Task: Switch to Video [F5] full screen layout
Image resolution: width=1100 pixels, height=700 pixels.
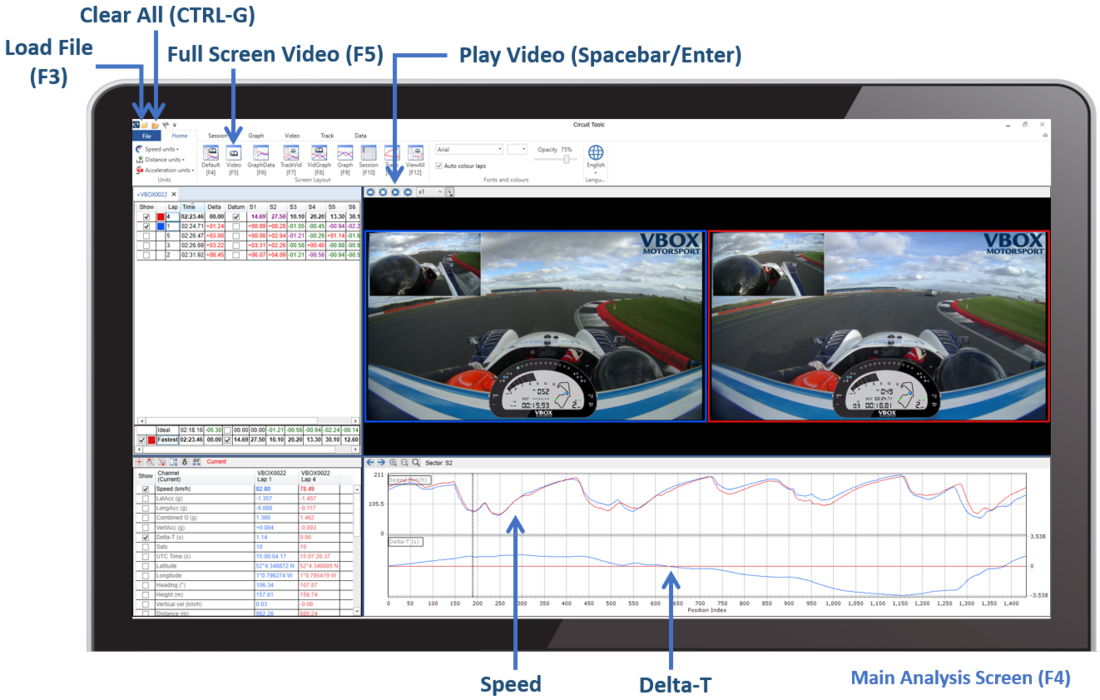Action: click(234, 160)
